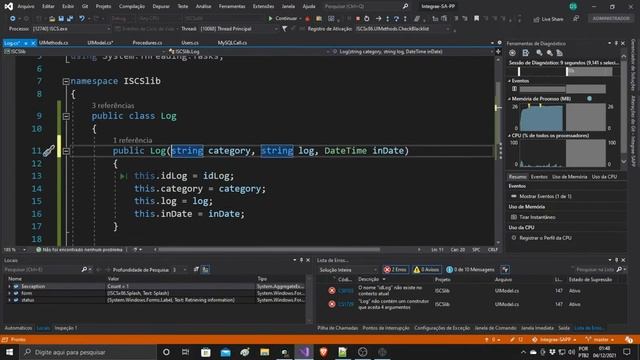Viewport: 640px width, 360px height.
Task: Switch to the Automáticos tab
Action: coord(18,328)
